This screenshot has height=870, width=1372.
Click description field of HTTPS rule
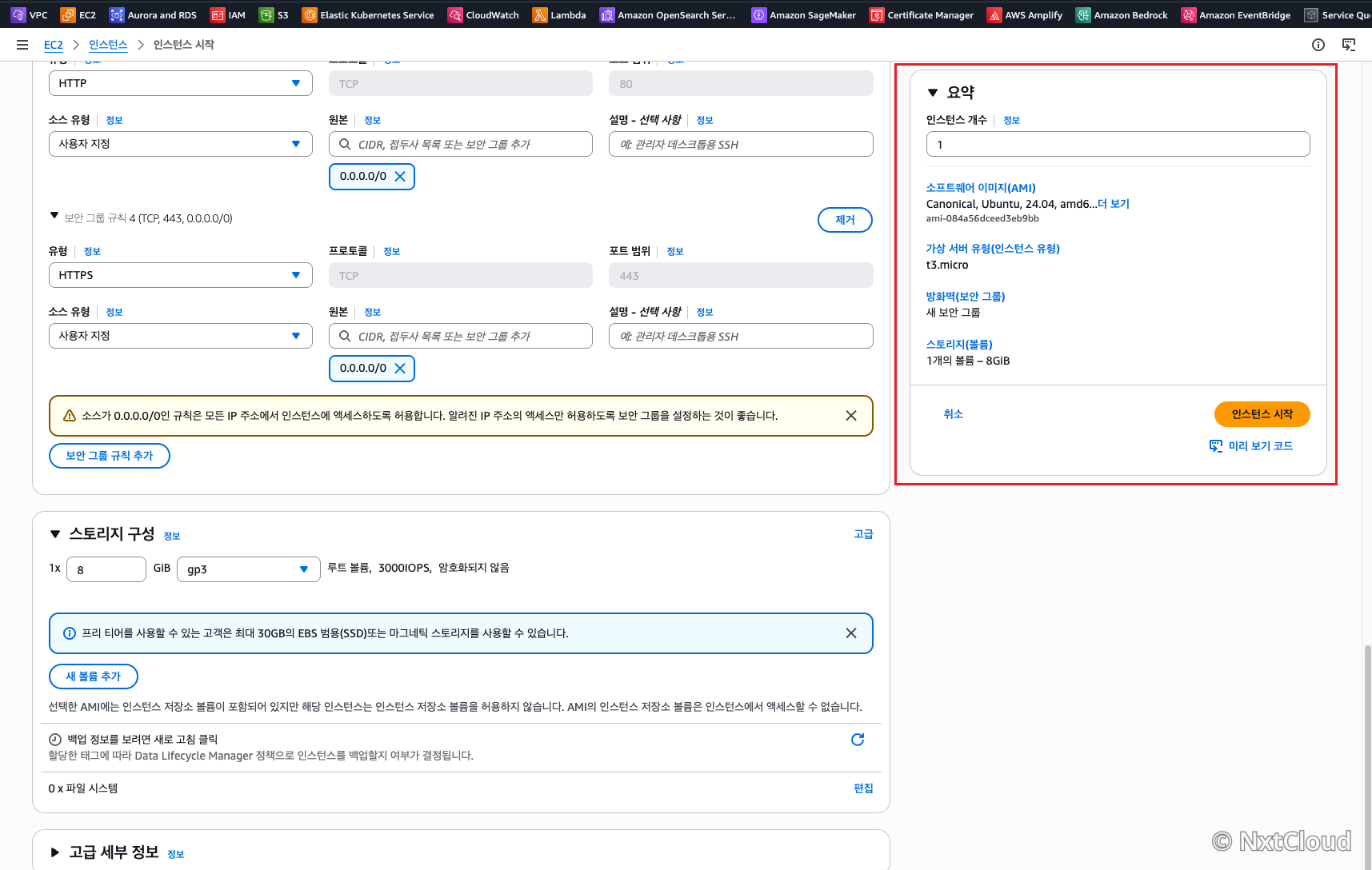click(741, 336)
